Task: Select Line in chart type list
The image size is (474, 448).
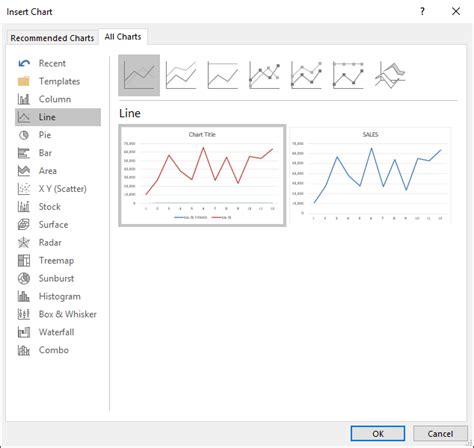Action: (x=58, y=117)
